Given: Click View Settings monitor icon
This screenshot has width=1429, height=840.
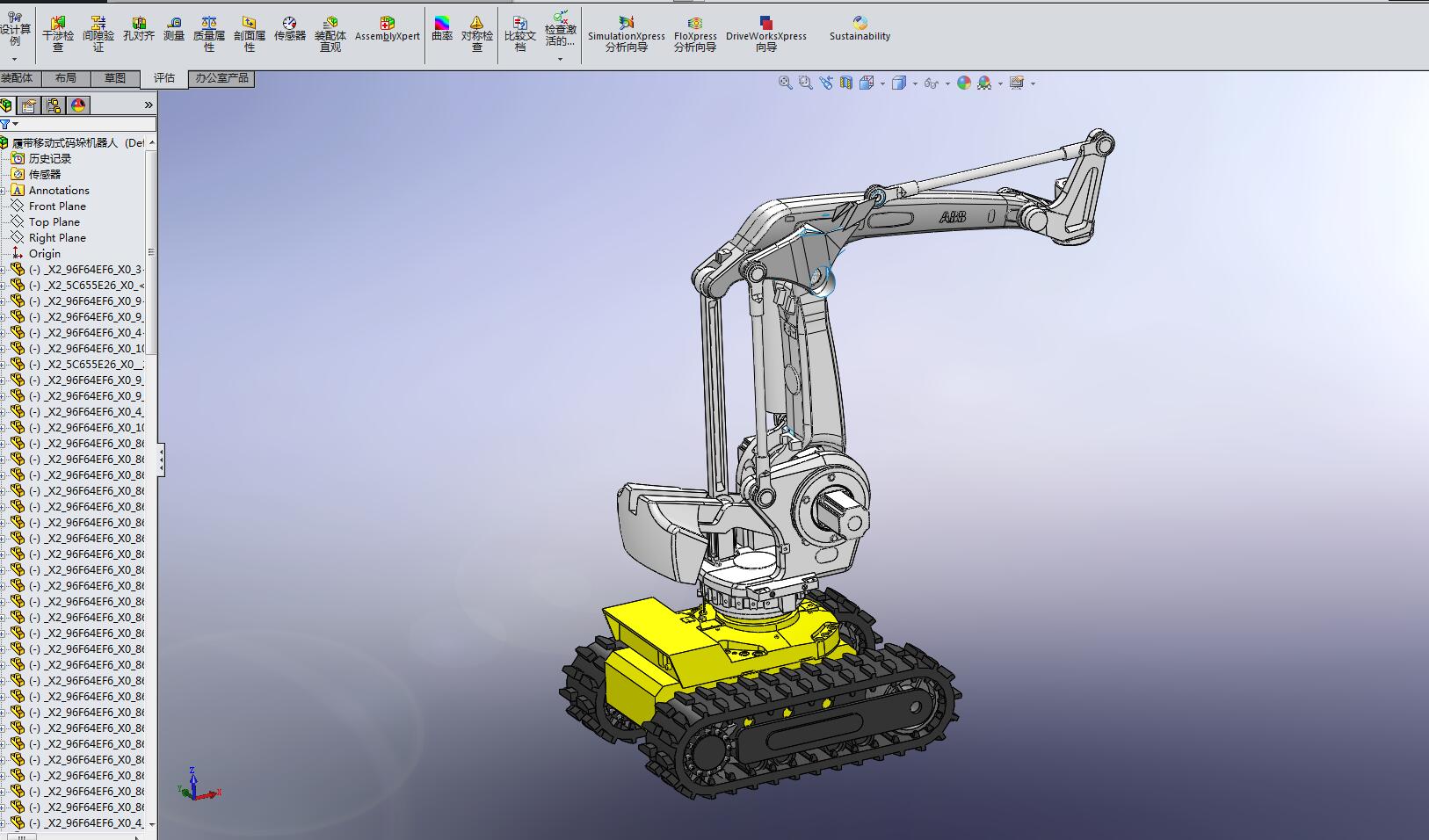Looking at the screenshot, I should point(1017,83).
